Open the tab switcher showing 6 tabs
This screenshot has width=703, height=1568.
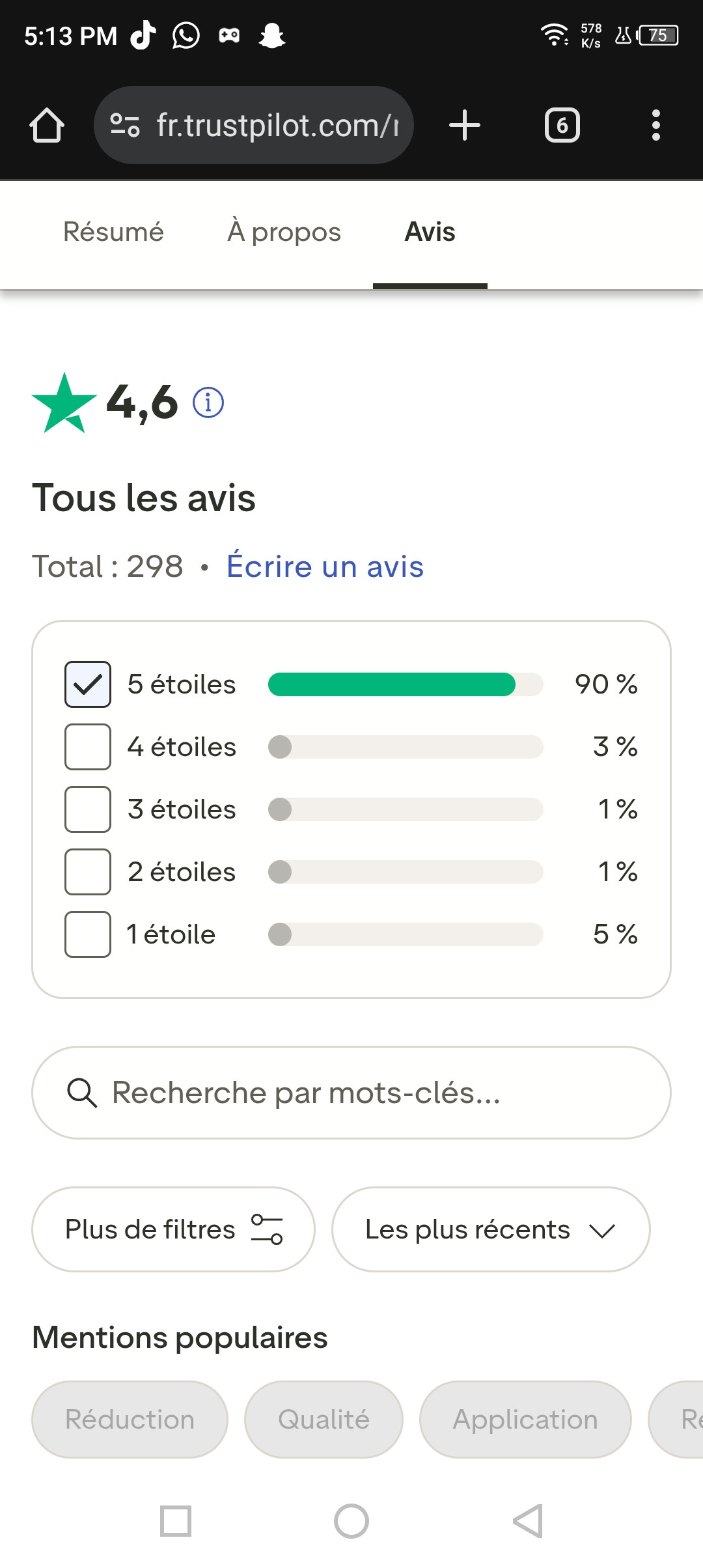[x=562, y=125]
